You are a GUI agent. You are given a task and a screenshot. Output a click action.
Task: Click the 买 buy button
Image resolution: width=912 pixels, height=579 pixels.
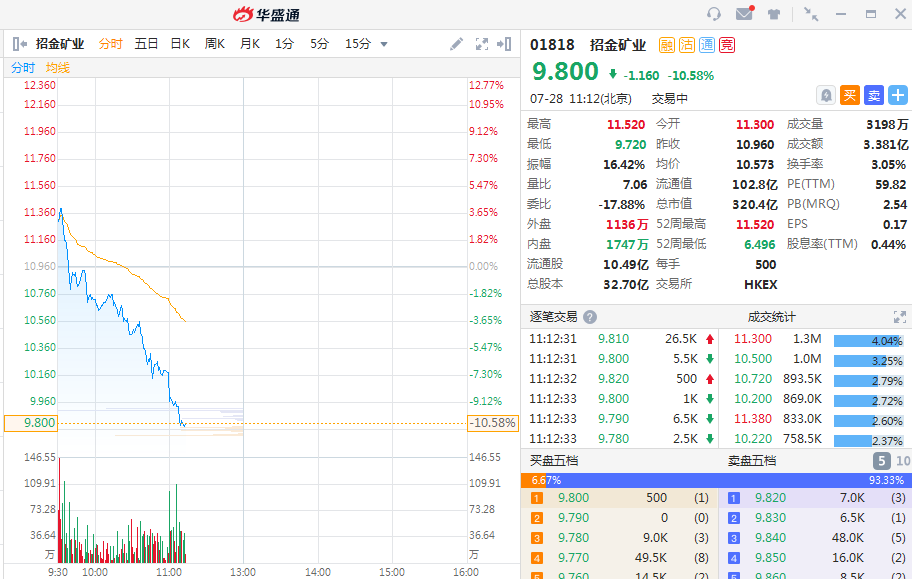pyautogui.click(x=850, y=95)
